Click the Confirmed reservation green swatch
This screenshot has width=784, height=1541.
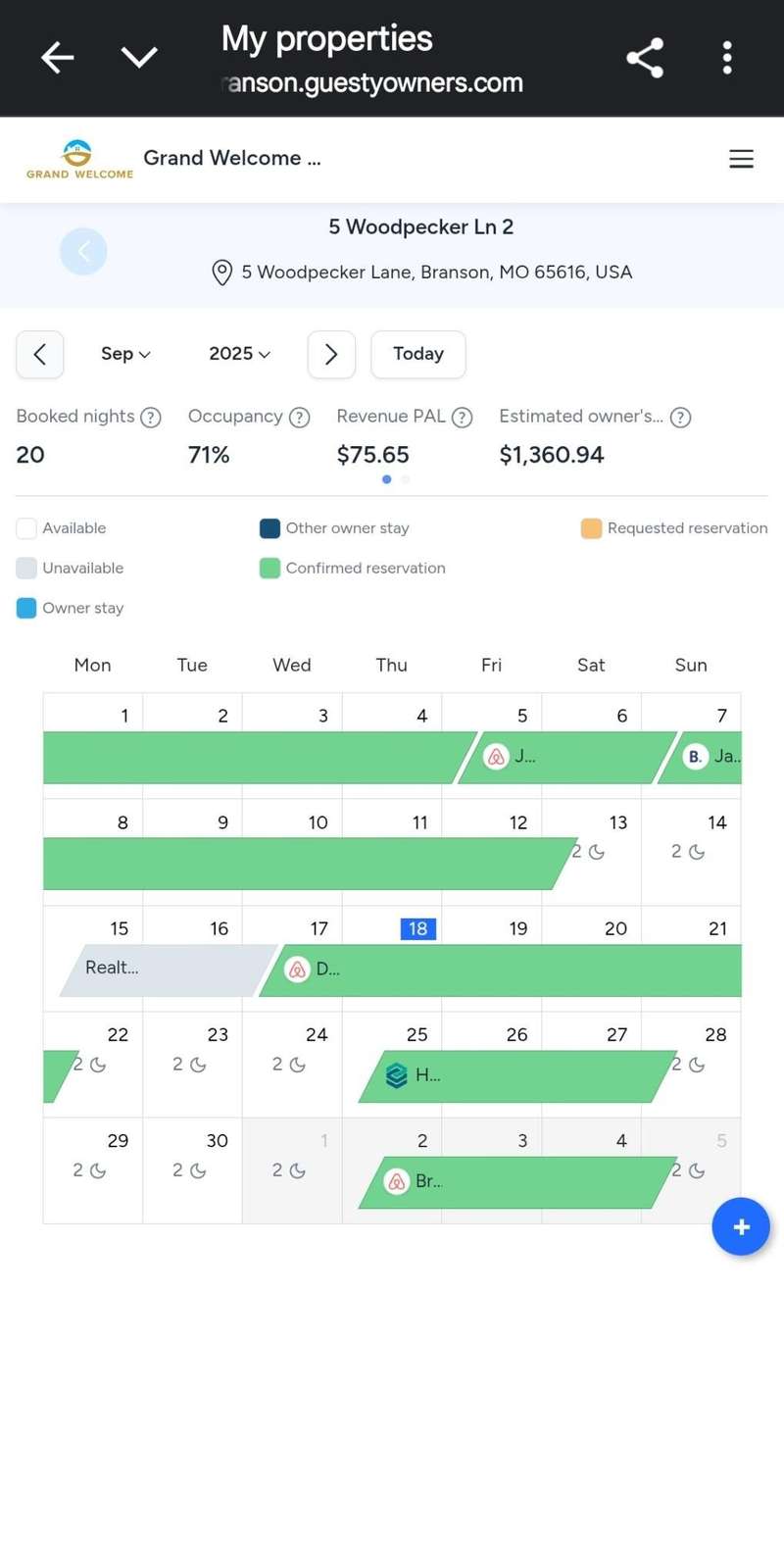pyautogui.click(x=269, y=569)
